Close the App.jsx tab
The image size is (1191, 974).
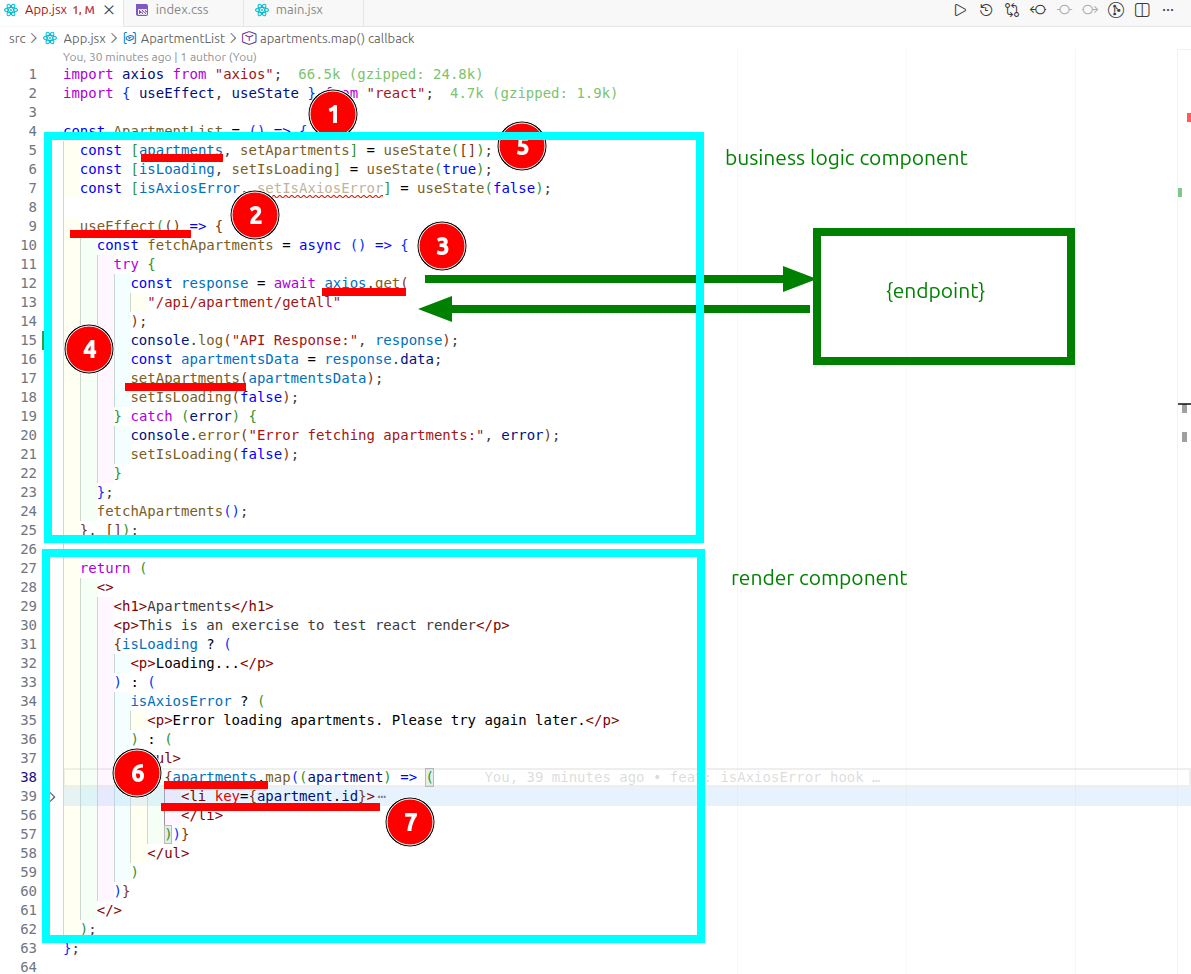click(x=110, y=10)
